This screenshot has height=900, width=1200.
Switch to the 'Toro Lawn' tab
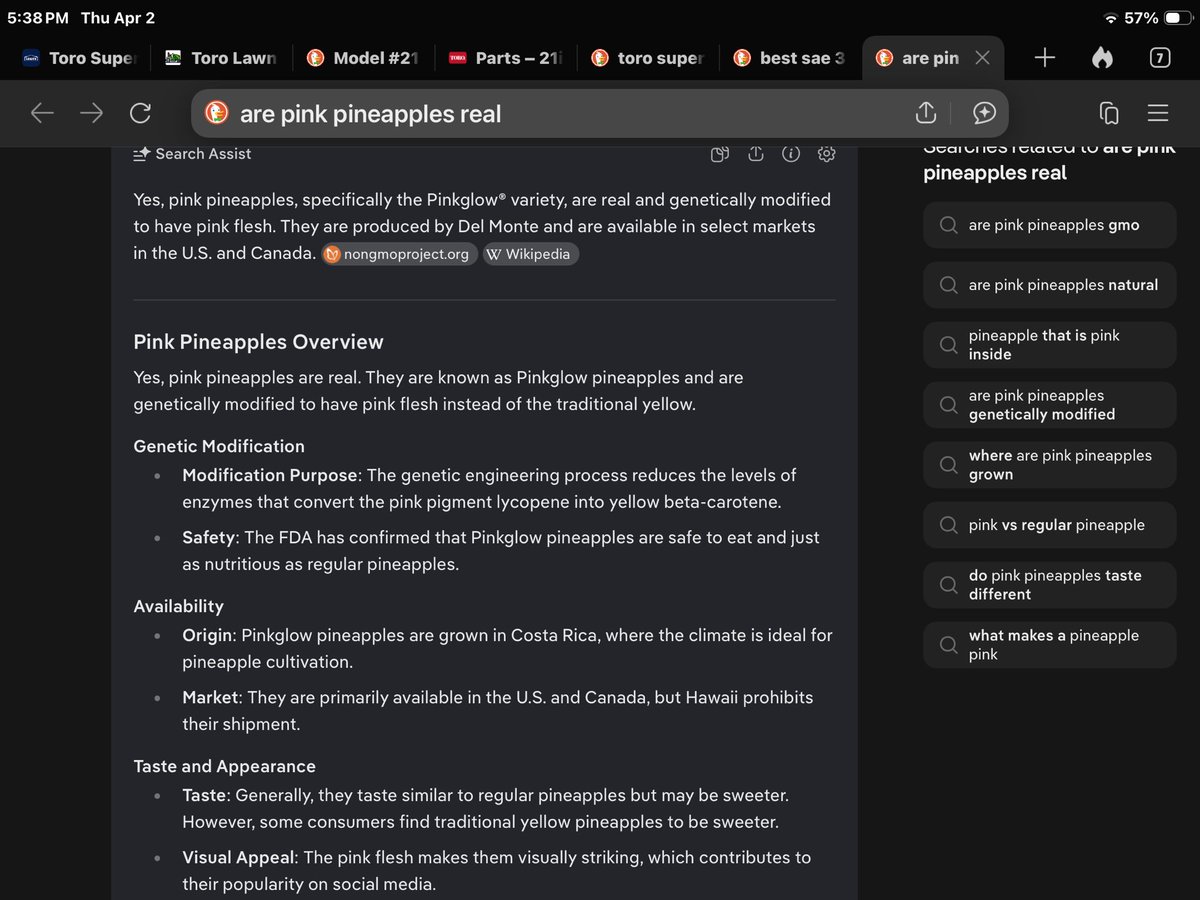pyautogui.click(x=221, y=58)
